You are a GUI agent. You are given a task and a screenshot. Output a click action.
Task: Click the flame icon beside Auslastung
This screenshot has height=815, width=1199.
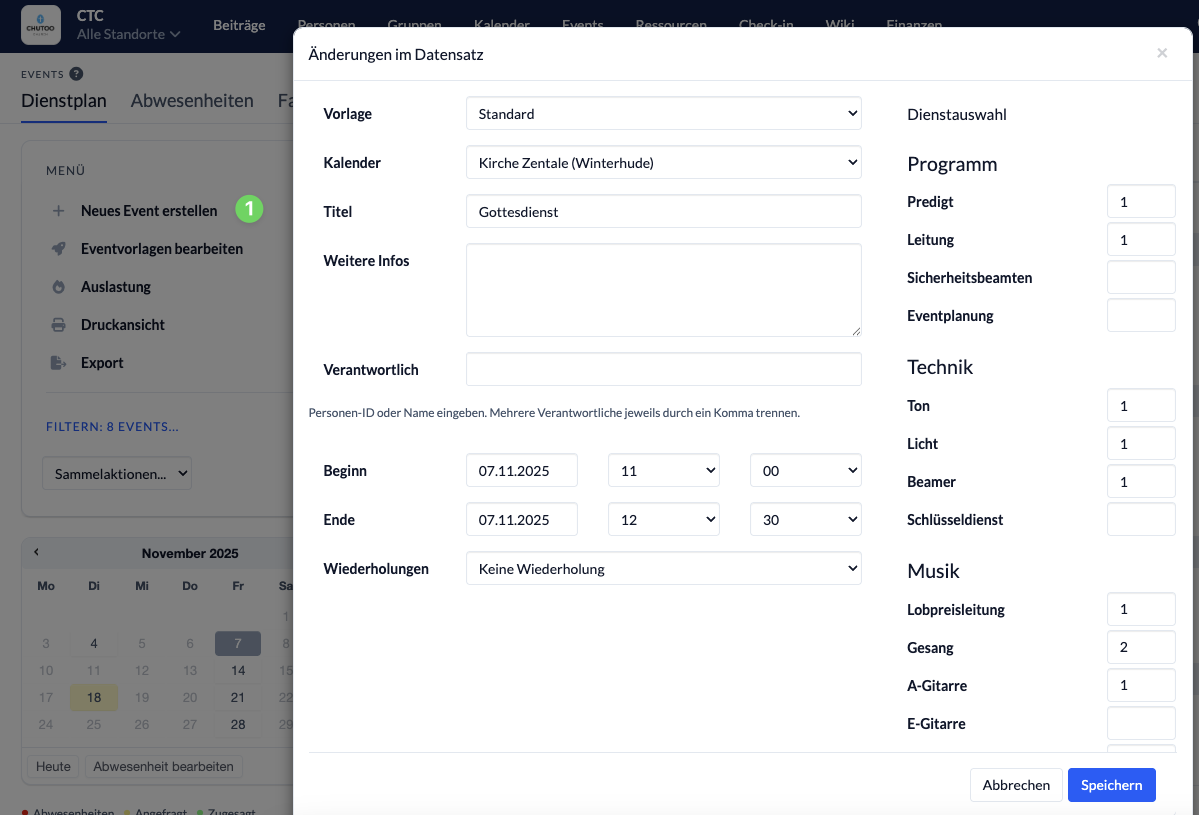coord(59,287)
